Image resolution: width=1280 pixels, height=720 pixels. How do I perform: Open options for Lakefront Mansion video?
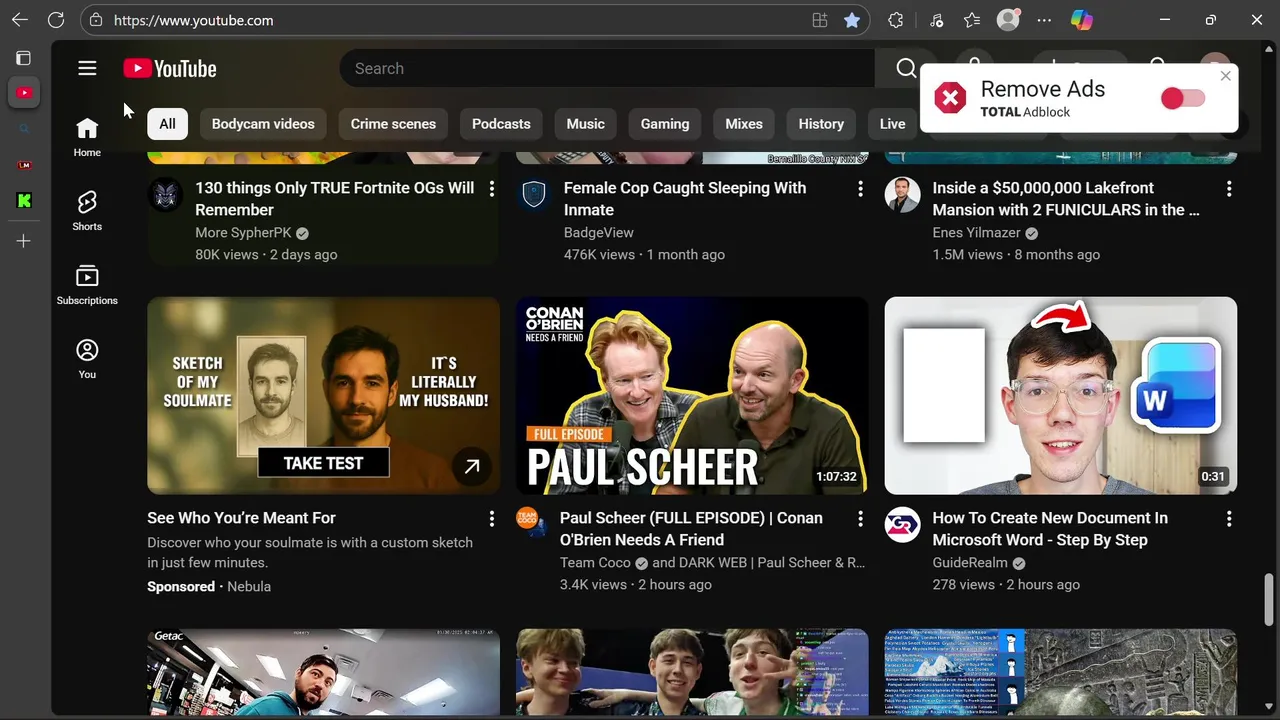1229,189
